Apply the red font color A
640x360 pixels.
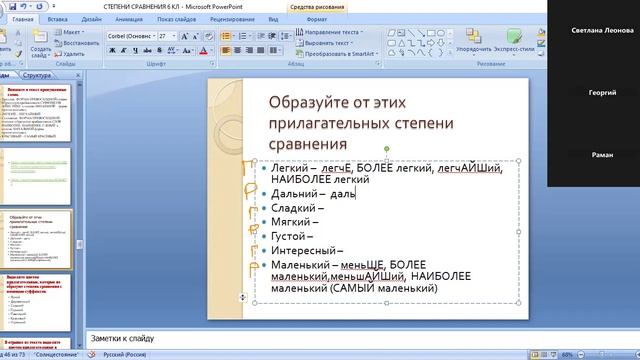[x=203, y=51]
